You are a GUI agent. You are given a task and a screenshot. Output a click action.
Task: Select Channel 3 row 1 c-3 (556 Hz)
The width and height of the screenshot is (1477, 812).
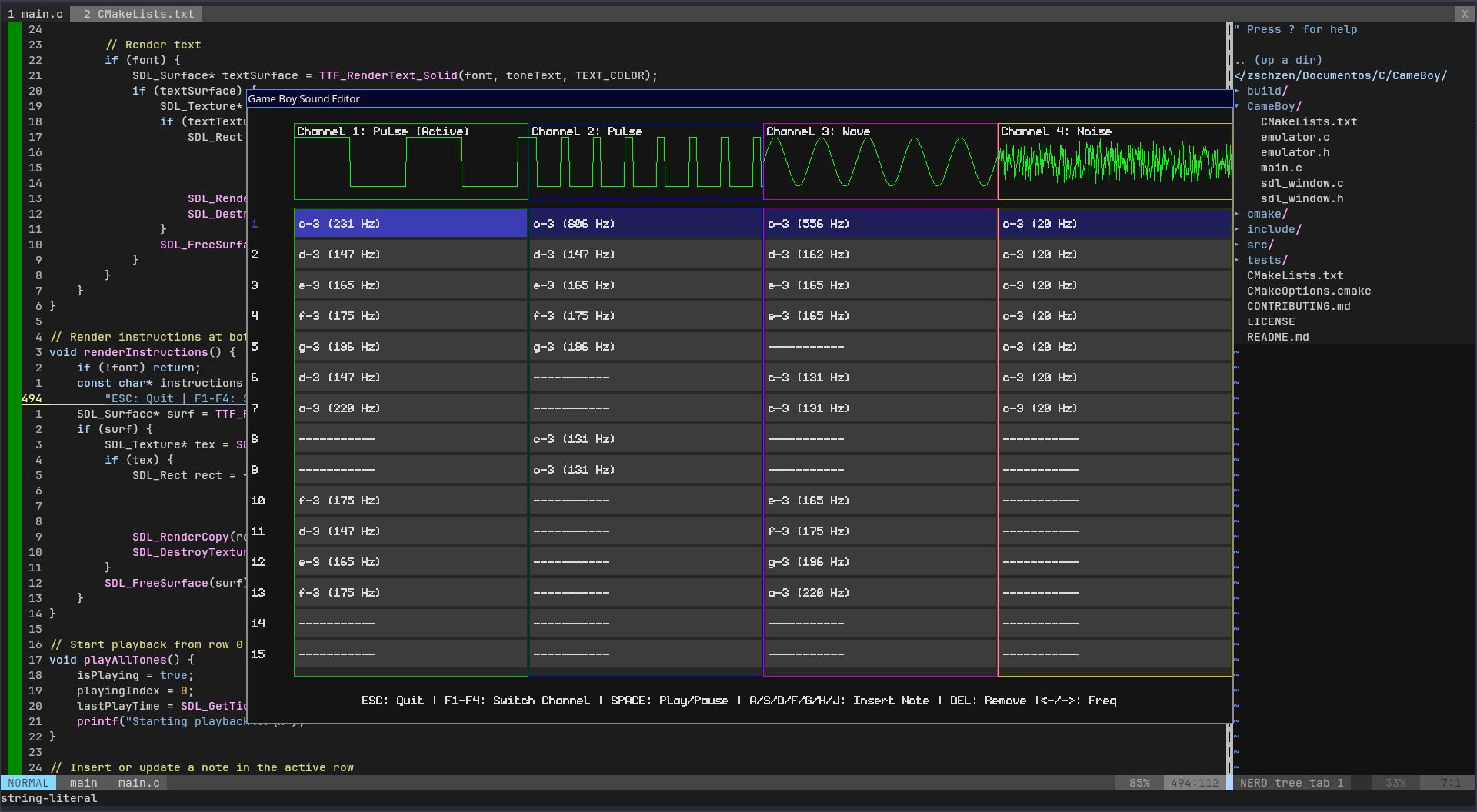(x=880, y=223)
